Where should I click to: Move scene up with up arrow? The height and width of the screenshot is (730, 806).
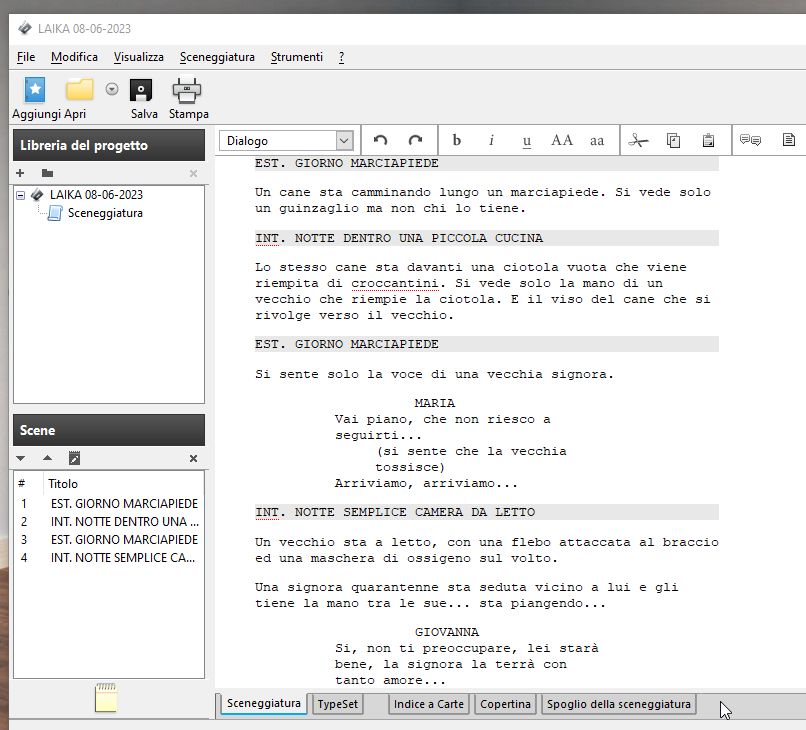(x=47, y=458)
